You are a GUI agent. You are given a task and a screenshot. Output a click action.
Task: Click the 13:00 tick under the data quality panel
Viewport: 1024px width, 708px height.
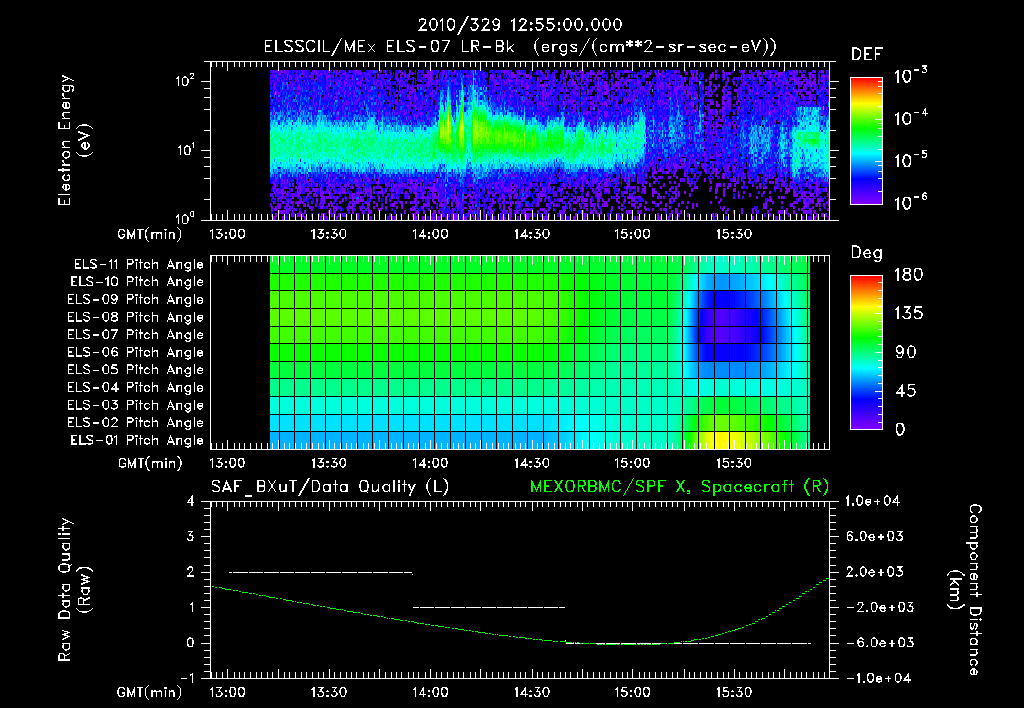(x=227, y=692)
